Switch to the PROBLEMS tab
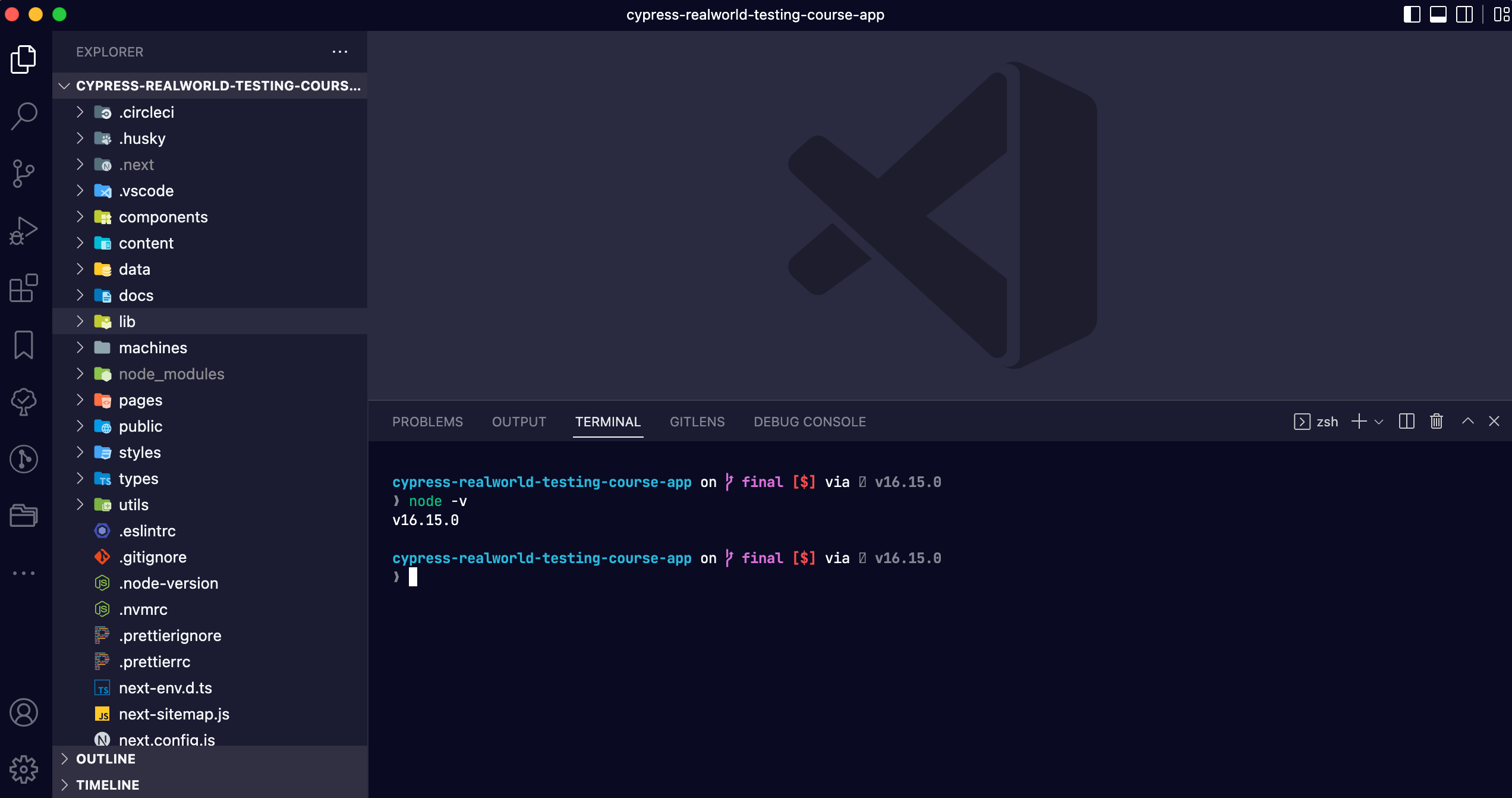 point(427,422)
